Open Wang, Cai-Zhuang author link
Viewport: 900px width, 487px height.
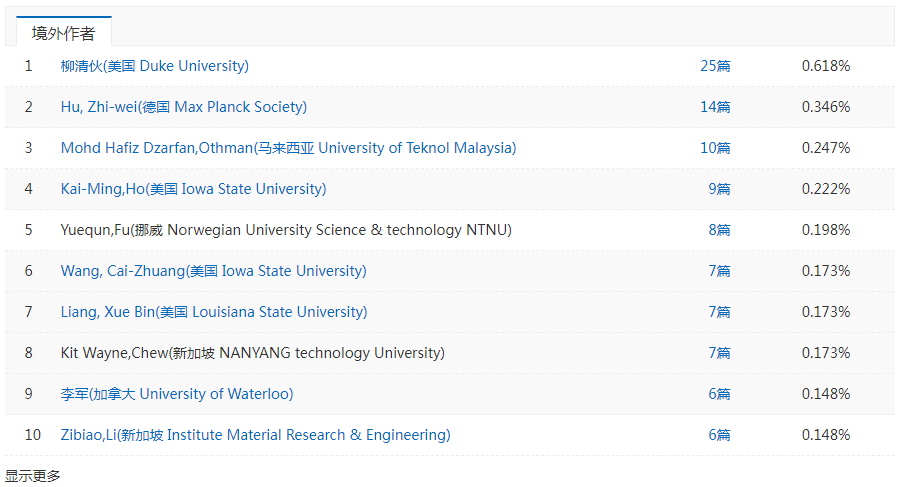point(214,271)
